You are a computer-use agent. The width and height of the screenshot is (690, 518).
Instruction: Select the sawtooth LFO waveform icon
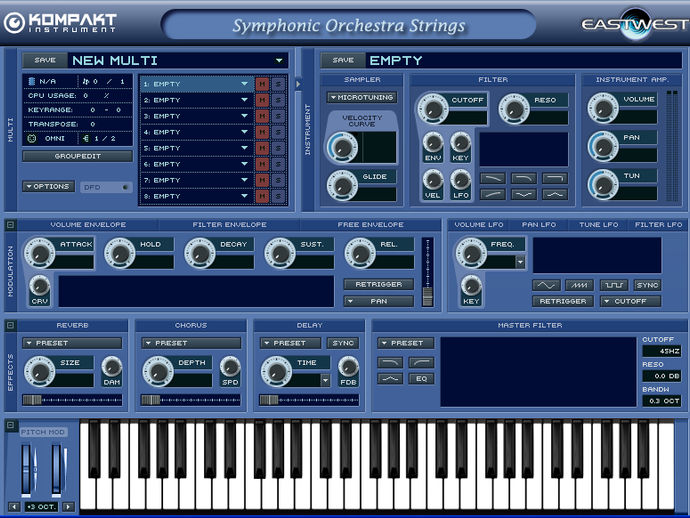pos(579,285)
